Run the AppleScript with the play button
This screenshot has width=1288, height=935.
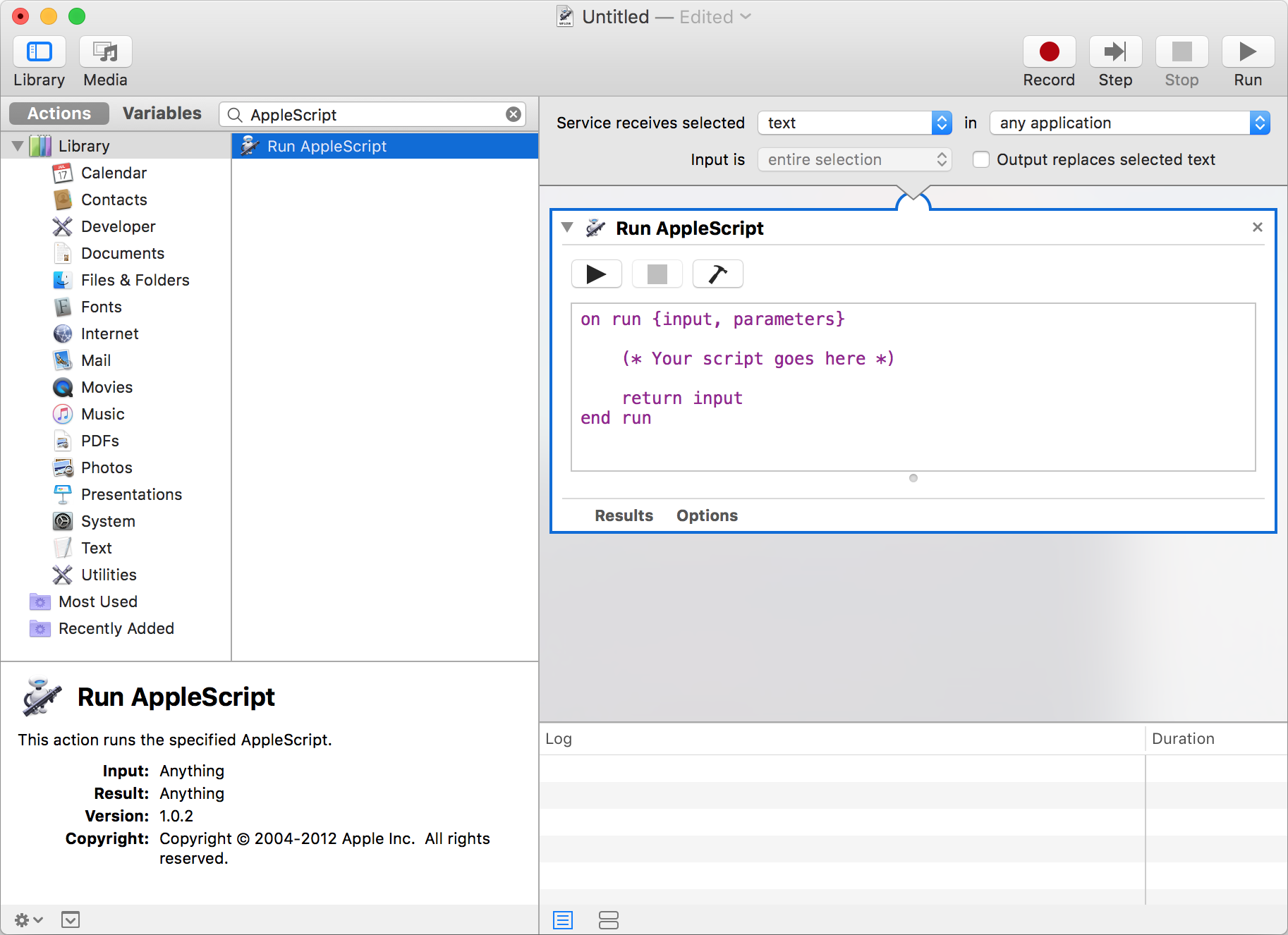(597, 274)
